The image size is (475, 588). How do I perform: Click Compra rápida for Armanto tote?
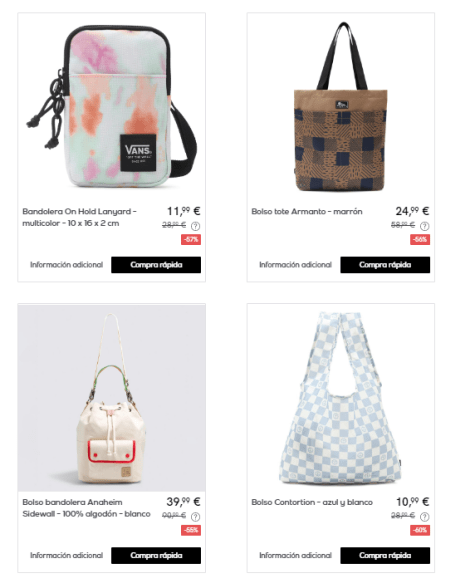[385, 265]
